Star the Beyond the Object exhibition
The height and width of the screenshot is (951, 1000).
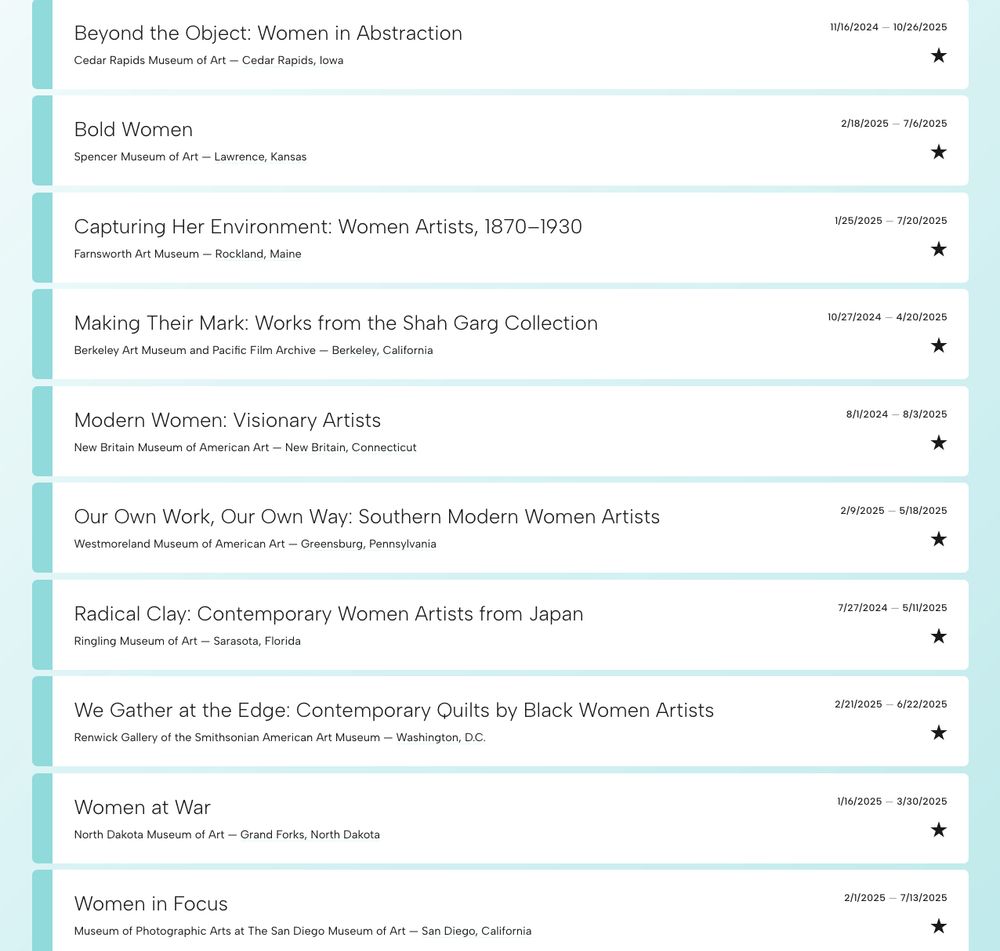point(938,56)
